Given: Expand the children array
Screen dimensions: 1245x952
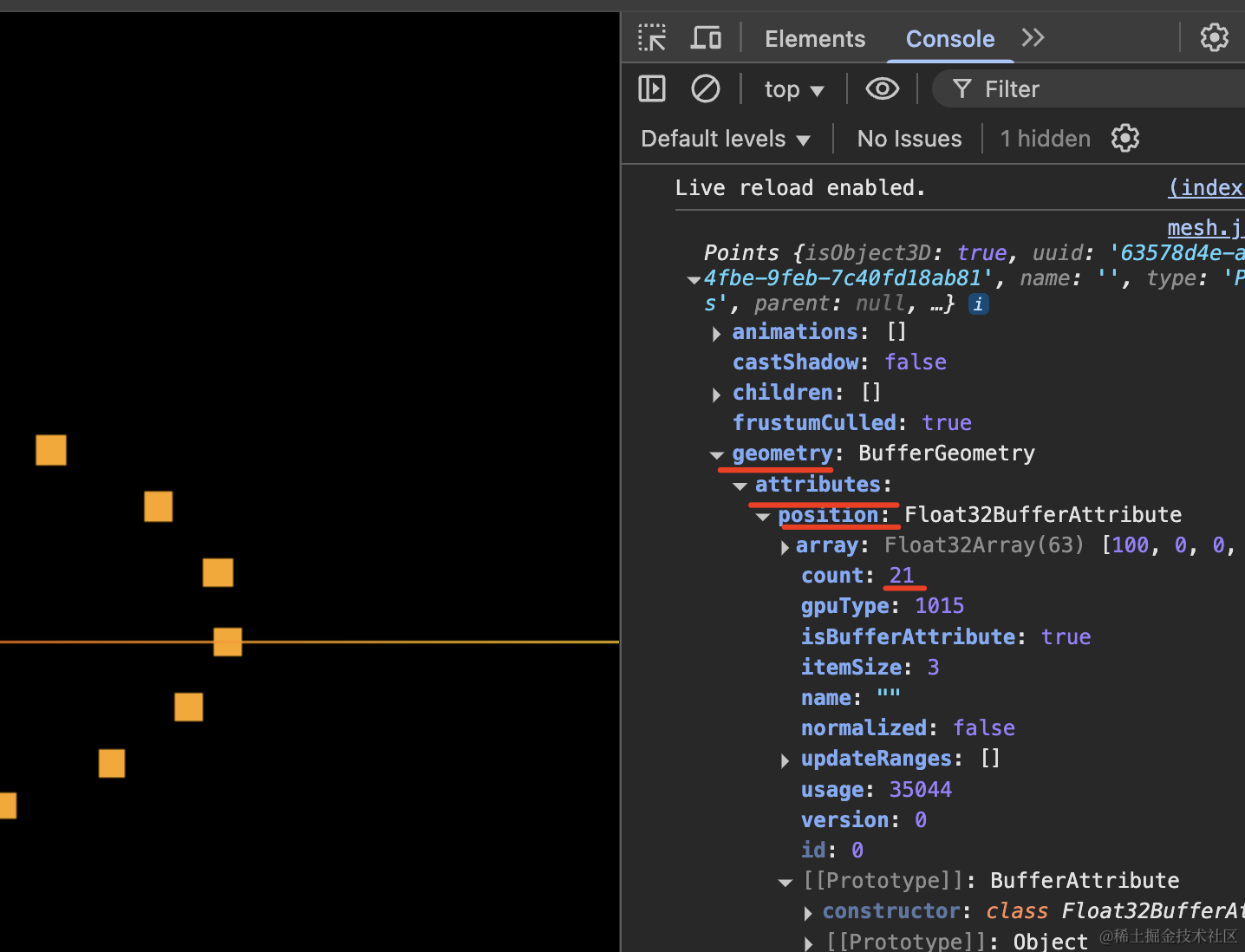Looking at the screenshot, I should [x=716, y=394].
